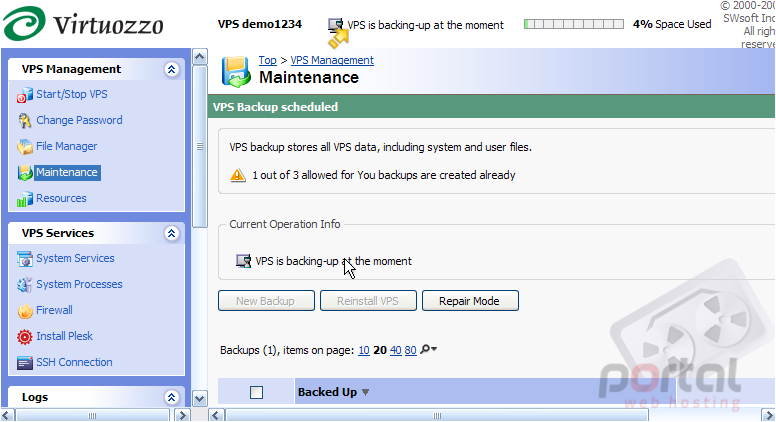Screen dimensions: 776x422
Task: Click the System Services icon
Action: pos(25,259)
